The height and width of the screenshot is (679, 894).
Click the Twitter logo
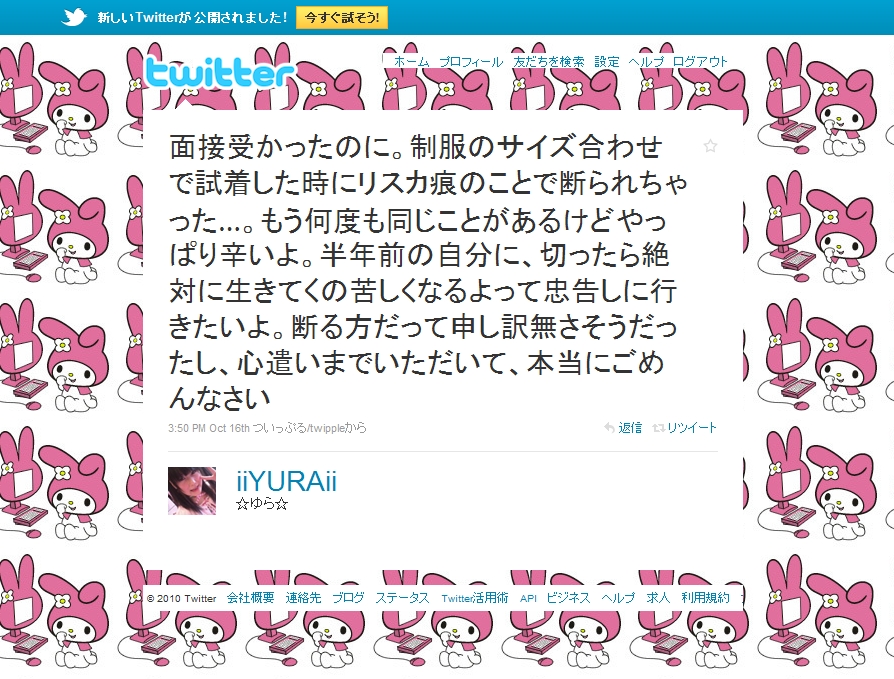220,74
